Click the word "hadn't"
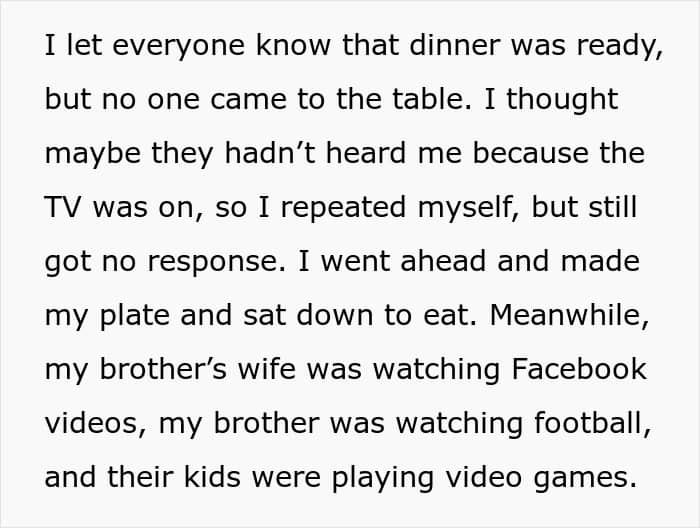 270,153
